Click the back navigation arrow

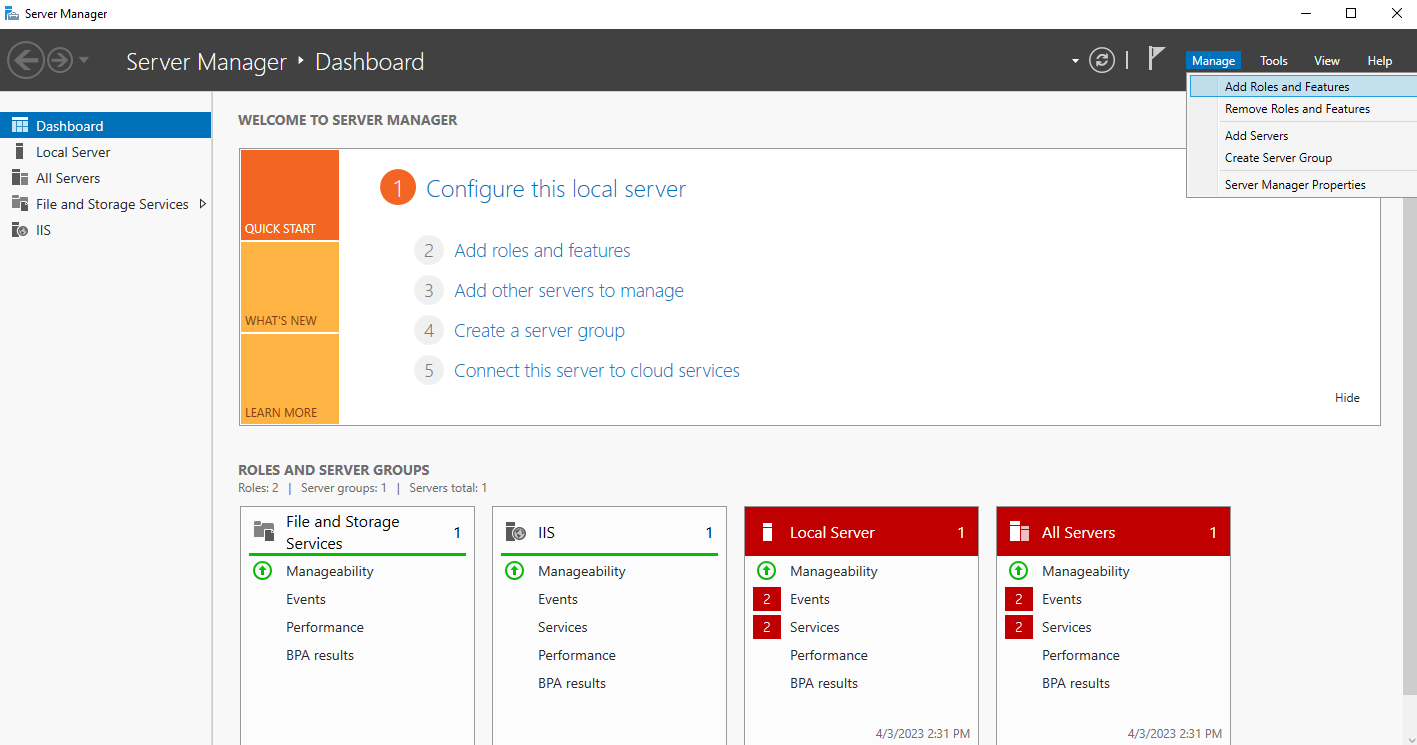point(25,60)
